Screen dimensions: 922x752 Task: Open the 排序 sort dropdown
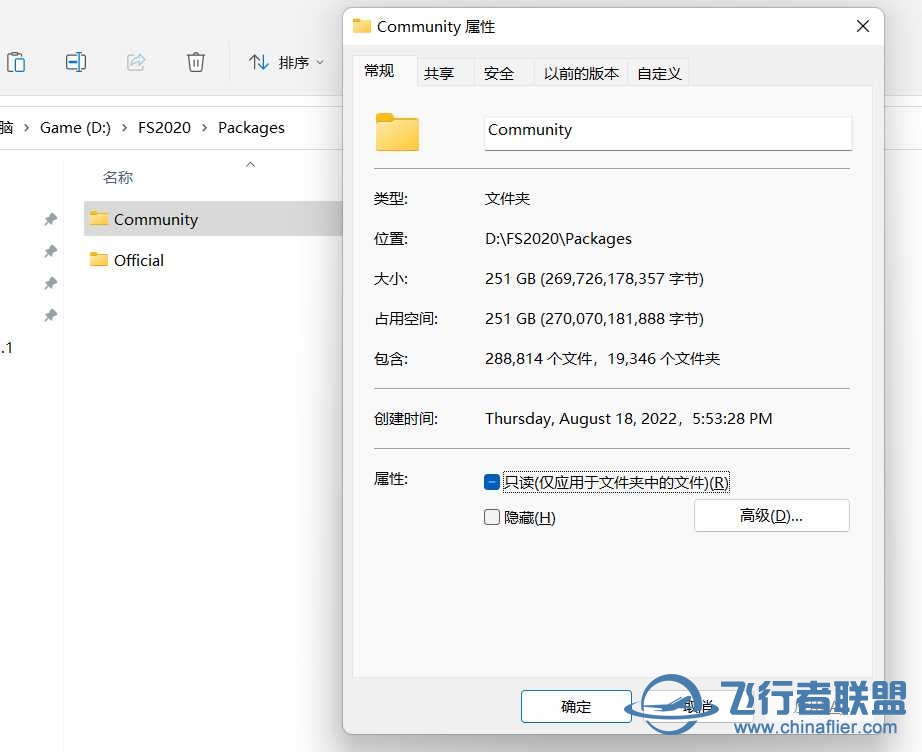286,62
